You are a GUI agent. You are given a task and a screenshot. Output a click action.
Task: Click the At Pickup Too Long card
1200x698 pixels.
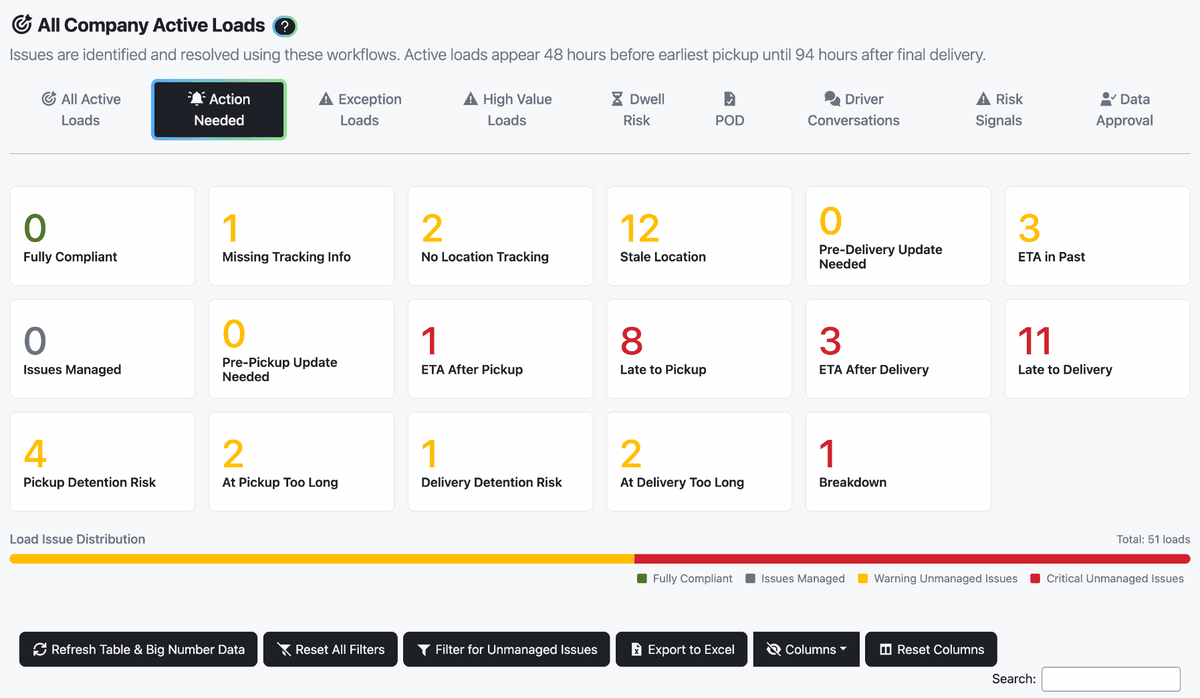(301, 462)
